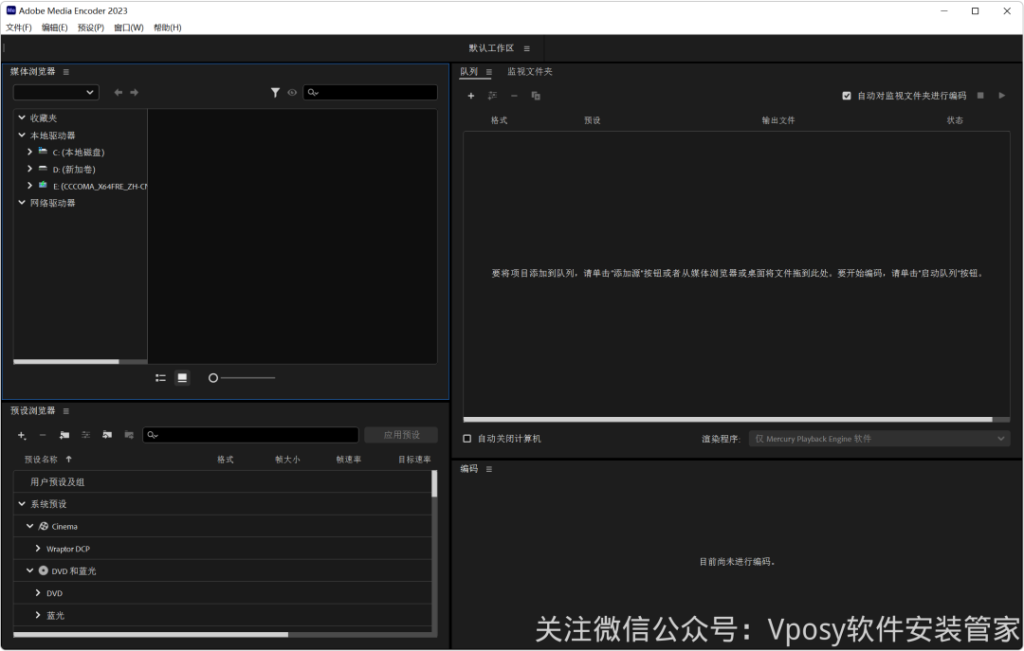Sort by 预设名称 column header
The image size is (1024, 651).
[x=41, y=460]
